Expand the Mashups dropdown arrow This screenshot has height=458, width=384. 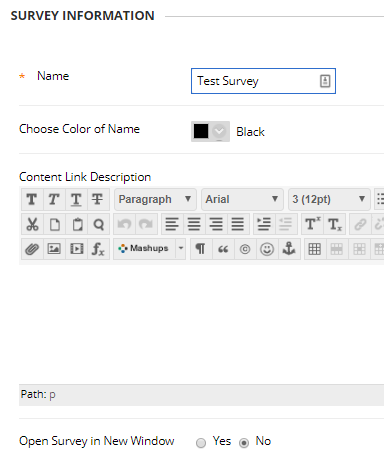coord(181,249)
